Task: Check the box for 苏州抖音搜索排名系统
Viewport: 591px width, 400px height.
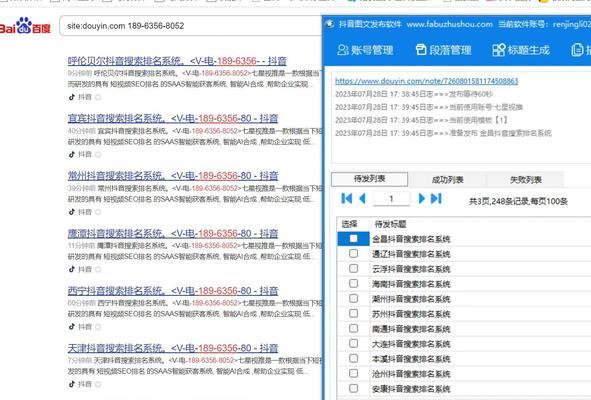Action: point(353,313)
